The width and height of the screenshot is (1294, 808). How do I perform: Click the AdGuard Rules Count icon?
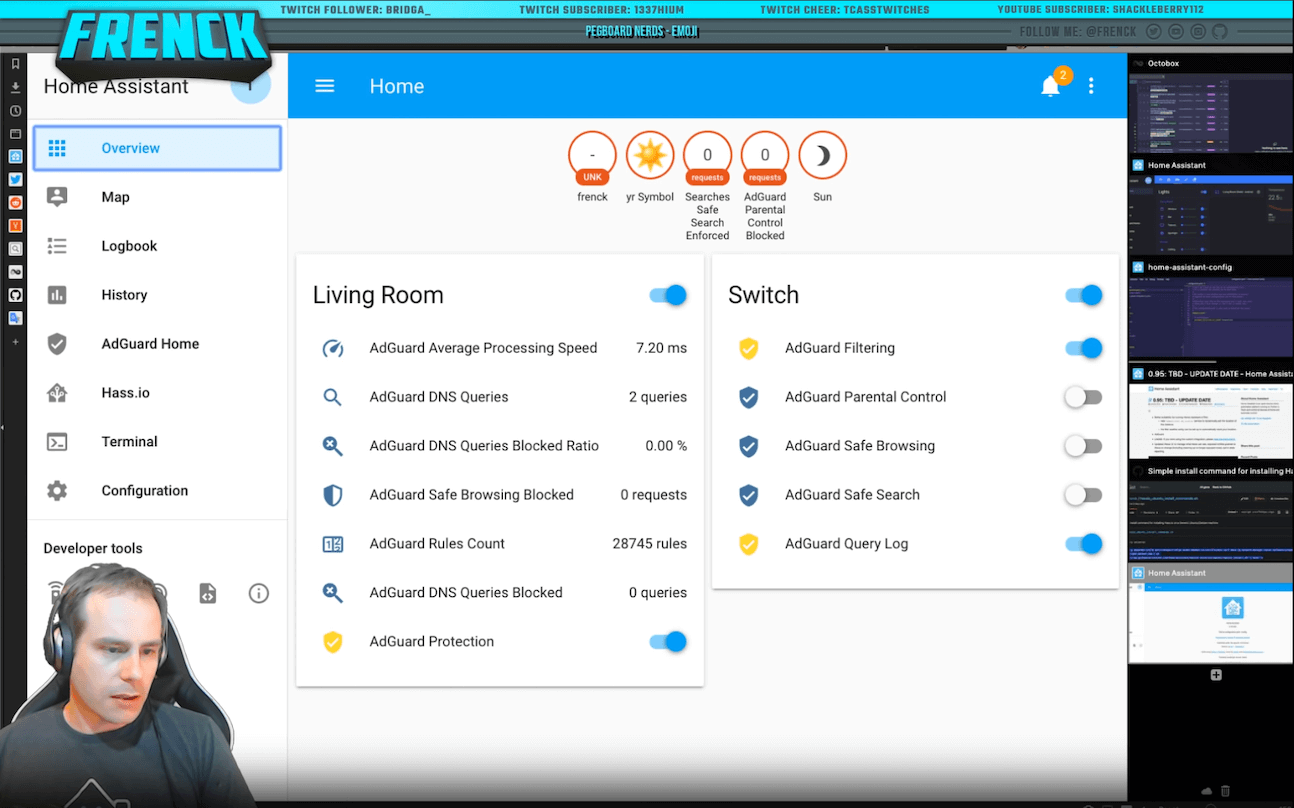[x=333, y=544]
